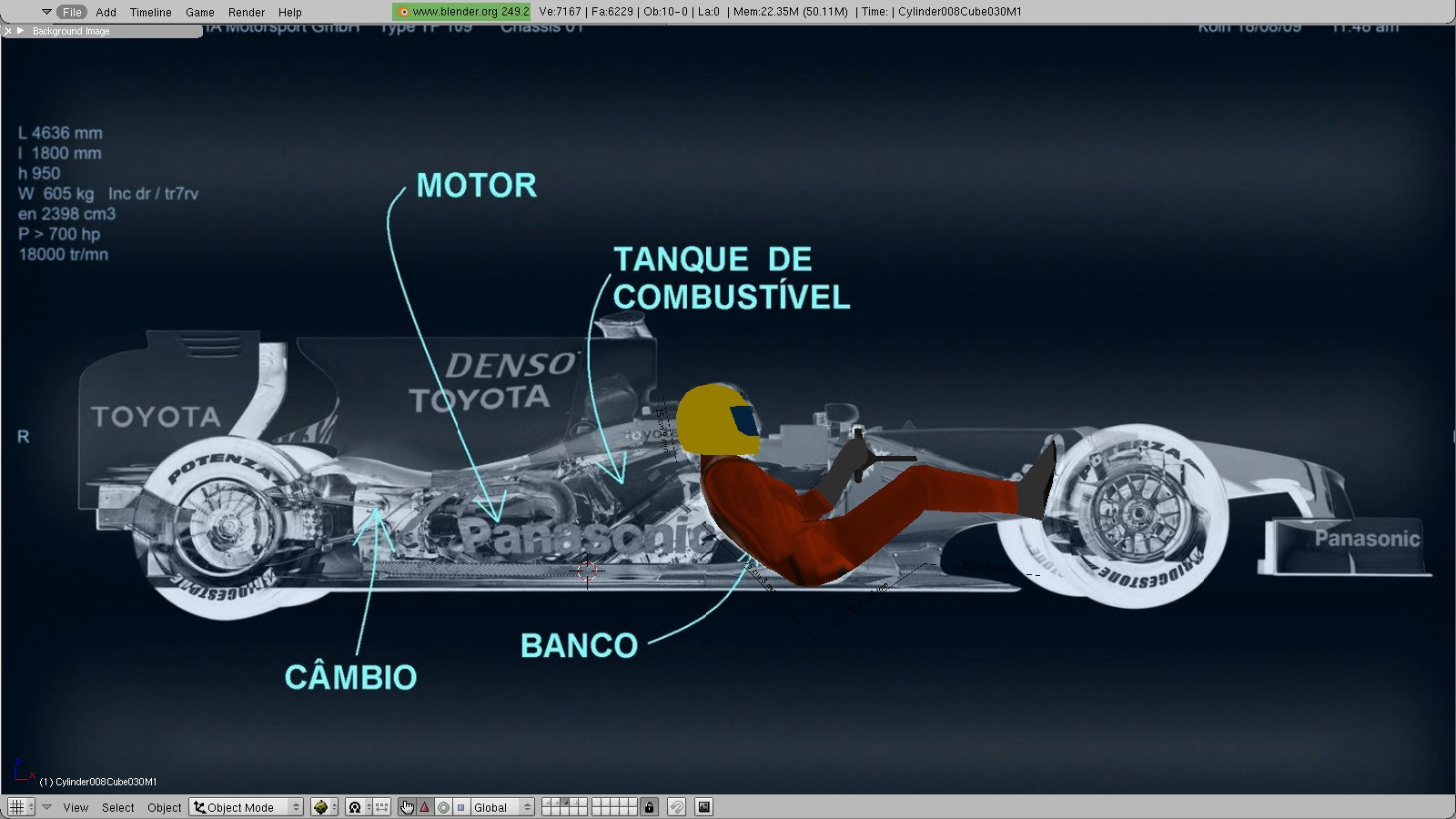Open the Select menu in 3D view header
This screenshot has height=819, width=1456.
click(x=117, y=807)
